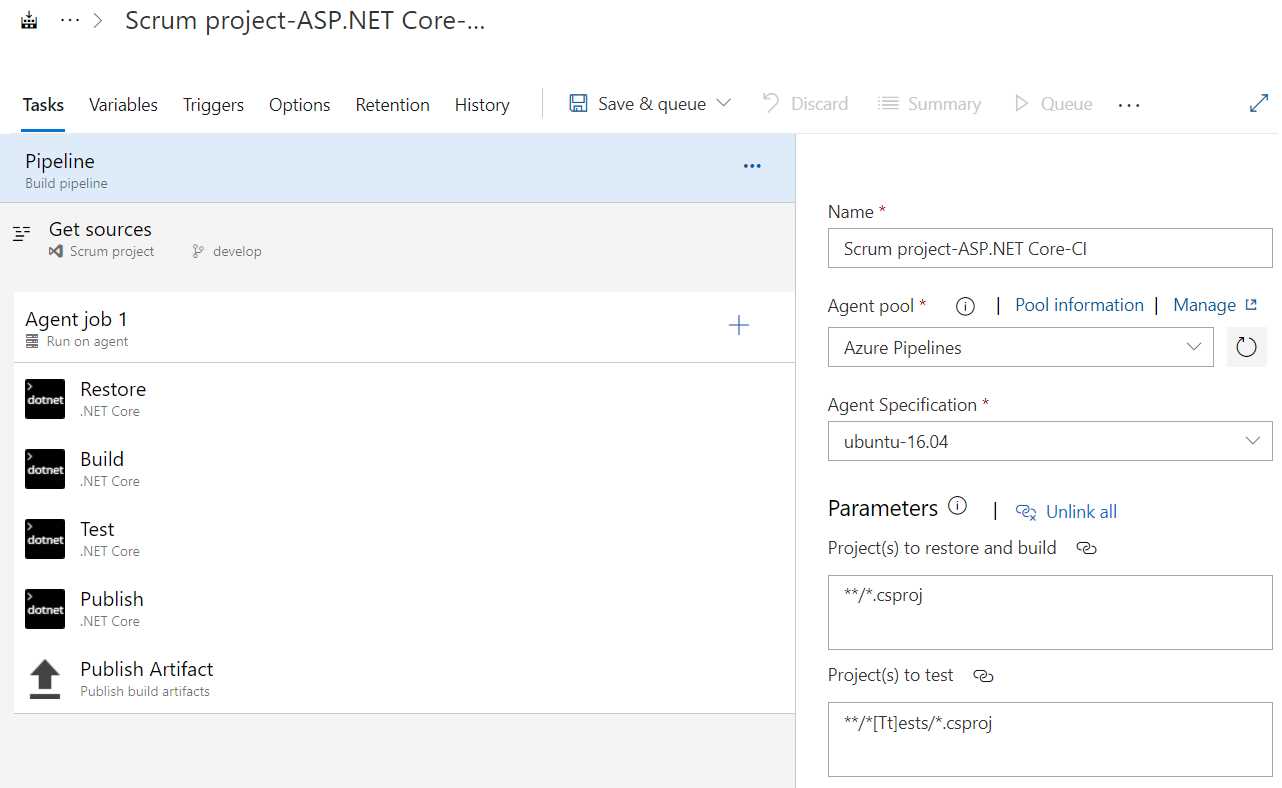Click inside the Name input field
The width and height of the screenshot is (1282, 788).
tap(1049, 248)
